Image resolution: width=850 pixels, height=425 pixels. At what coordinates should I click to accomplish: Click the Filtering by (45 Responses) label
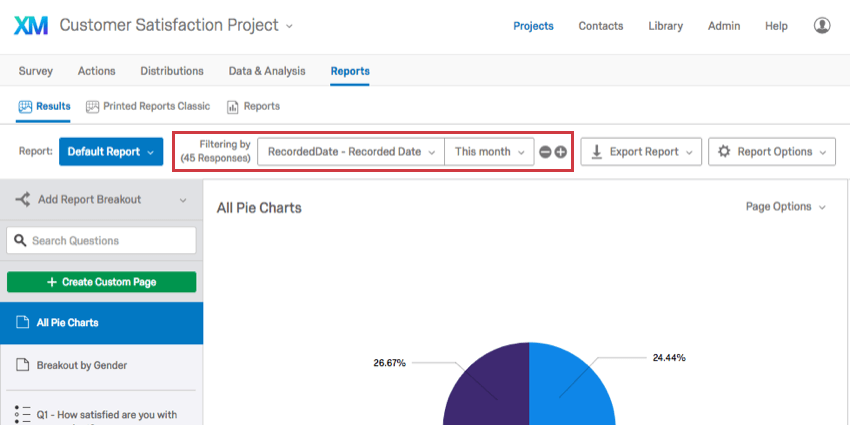[215, 151]
